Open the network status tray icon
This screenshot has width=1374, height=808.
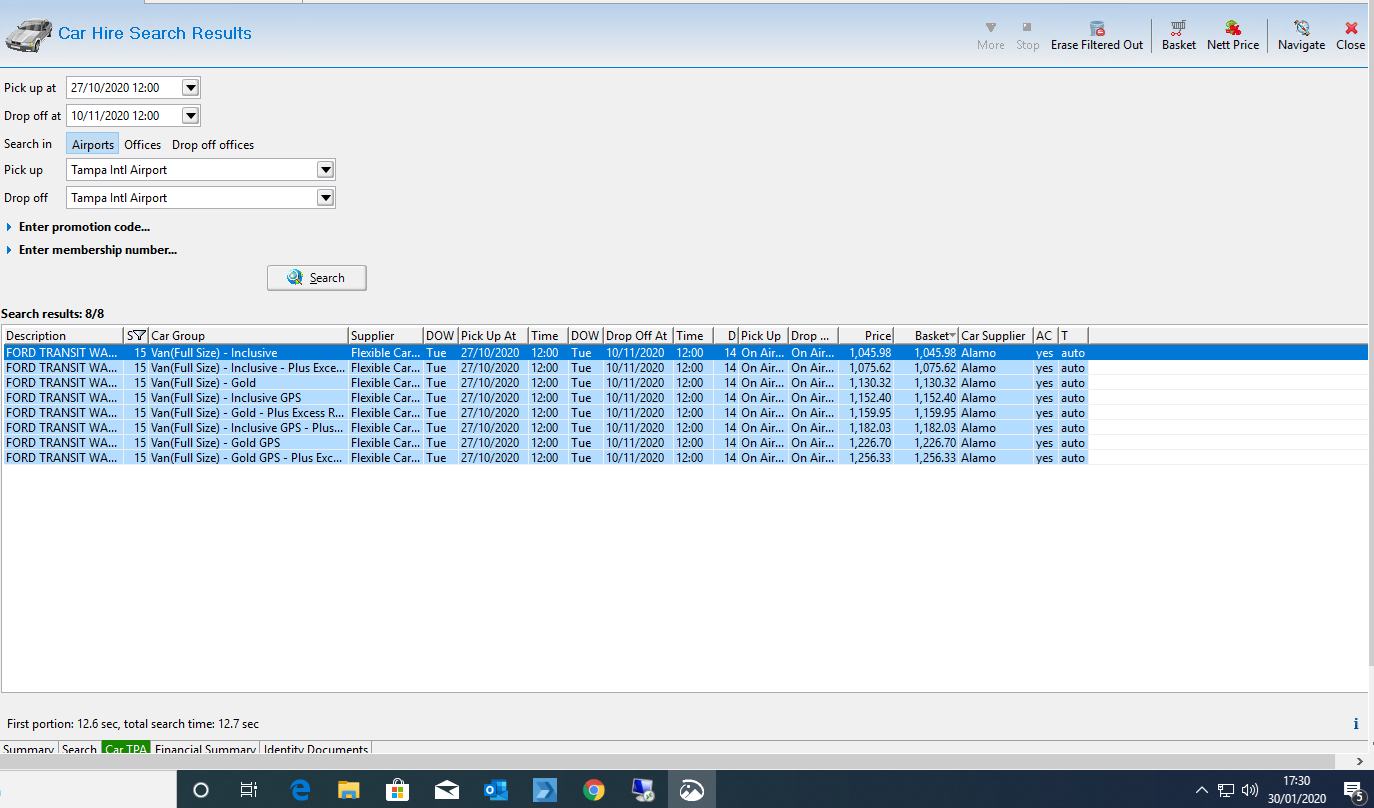point(1226,790)
